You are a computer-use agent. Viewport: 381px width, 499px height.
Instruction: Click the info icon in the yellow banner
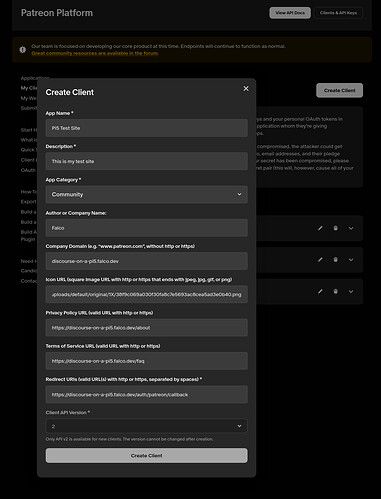(x=23, y=50)
